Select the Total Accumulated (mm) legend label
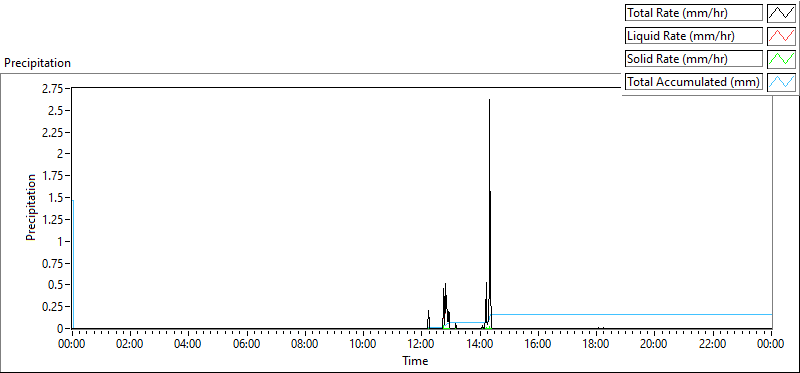800x373 pixels. (x=694, y=82)
